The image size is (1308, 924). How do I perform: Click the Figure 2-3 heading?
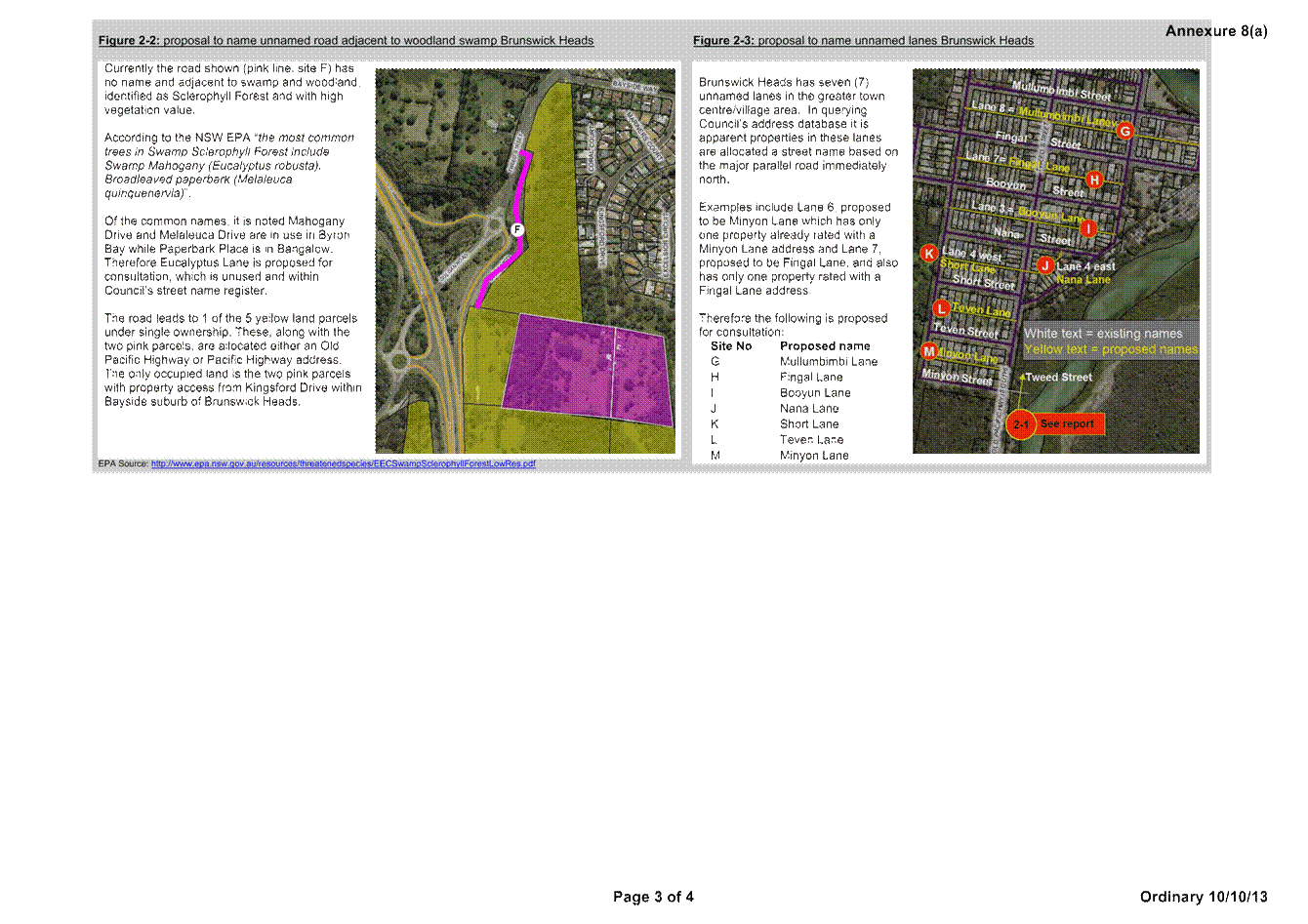pos(863,41)
